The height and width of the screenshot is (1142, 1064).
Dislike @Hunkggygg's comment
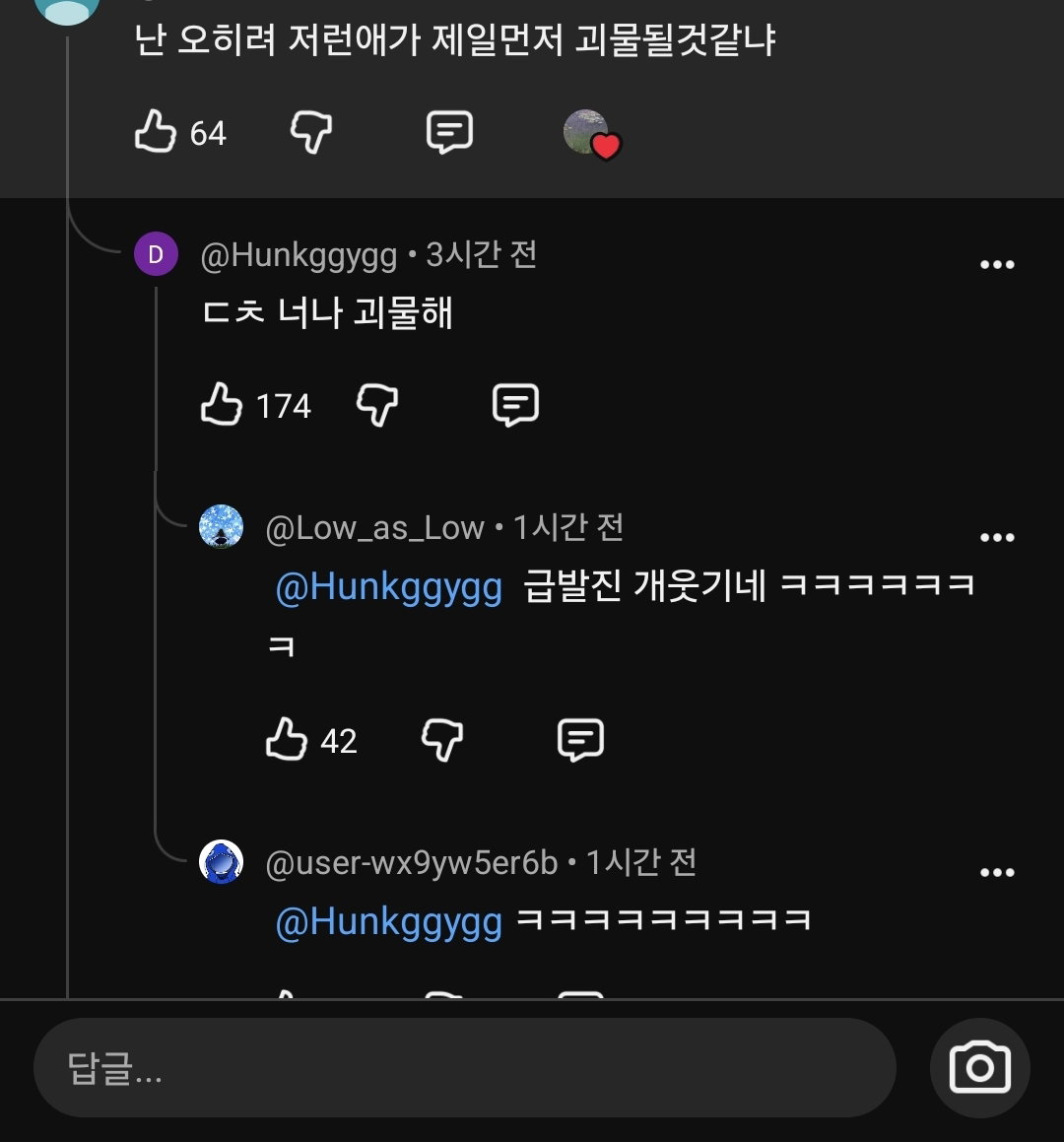pyautogui.click(x=376, y=404)
